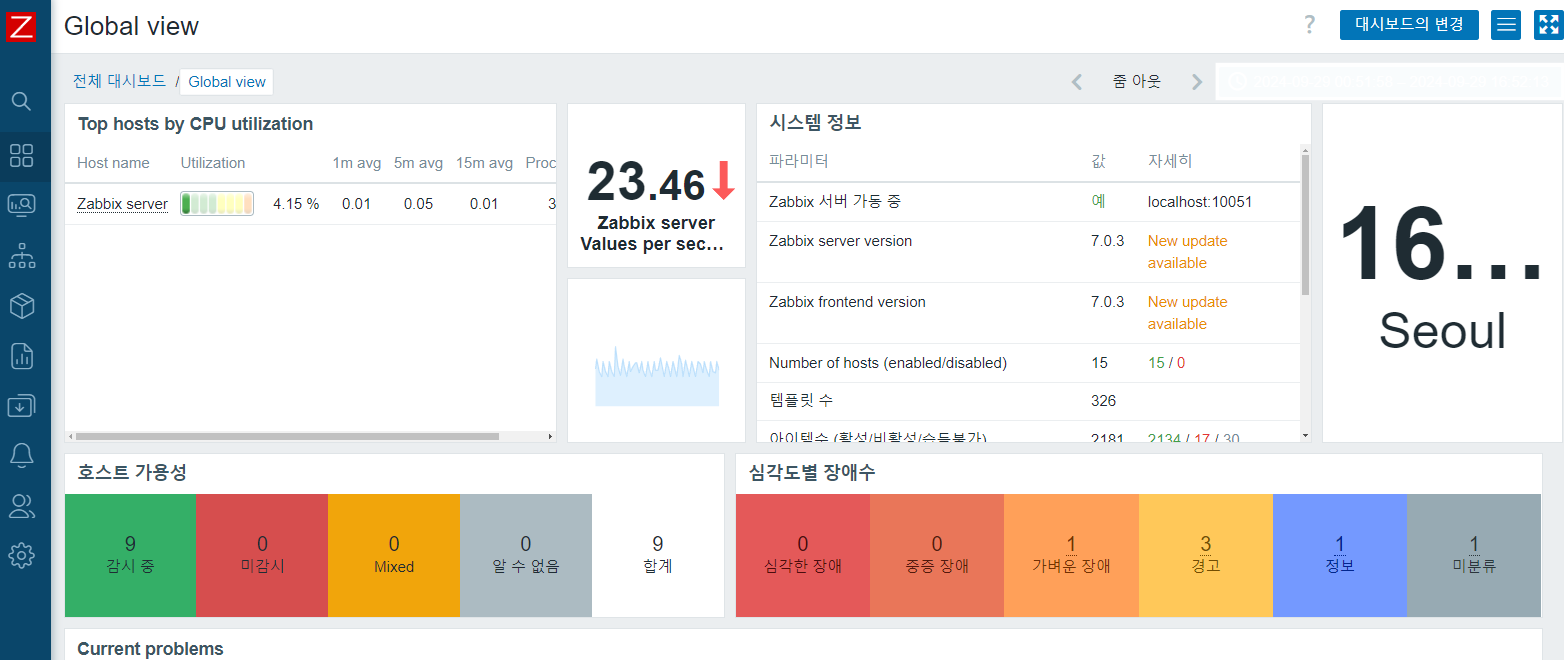Click the 15m avg column header

pyautogui.click(x=484, y=163)
